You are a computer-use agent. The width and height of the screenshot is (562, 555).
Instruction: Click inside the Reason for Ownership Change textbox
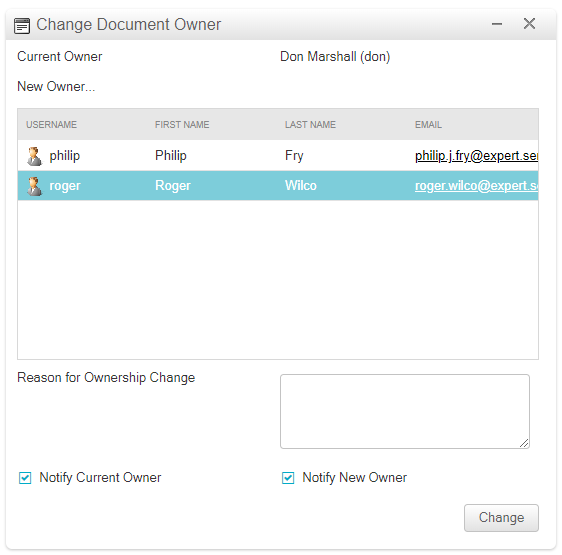405,411
